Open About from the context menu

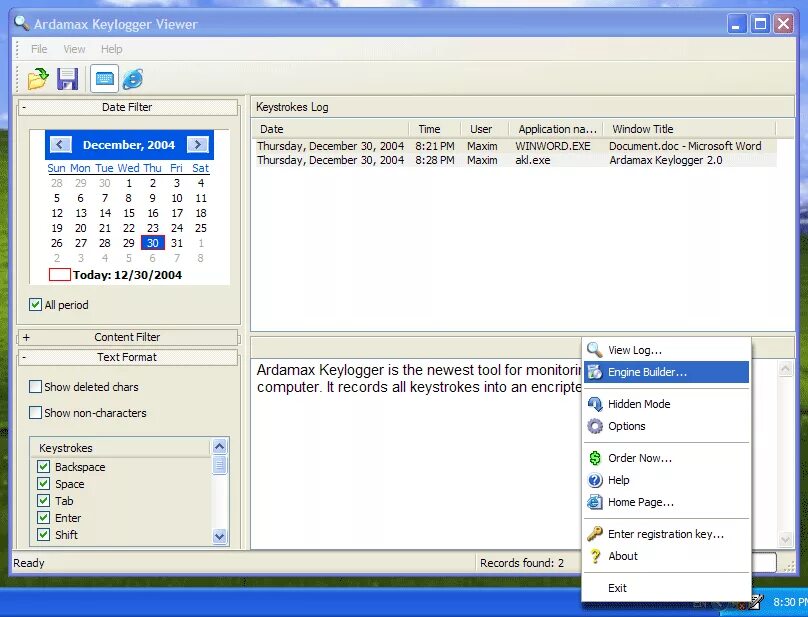(x=666, y=556)
